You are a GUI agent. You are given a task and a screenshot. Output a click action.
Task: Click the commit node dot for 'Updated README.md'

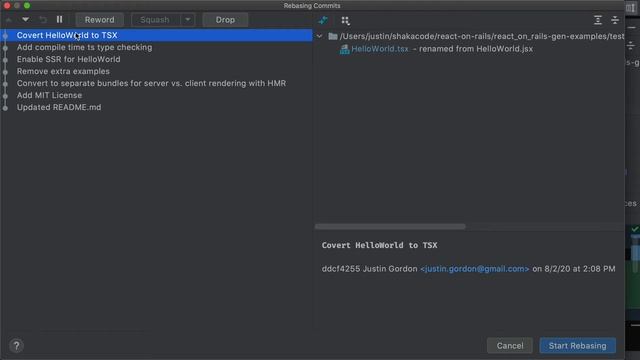pos(5,108)
